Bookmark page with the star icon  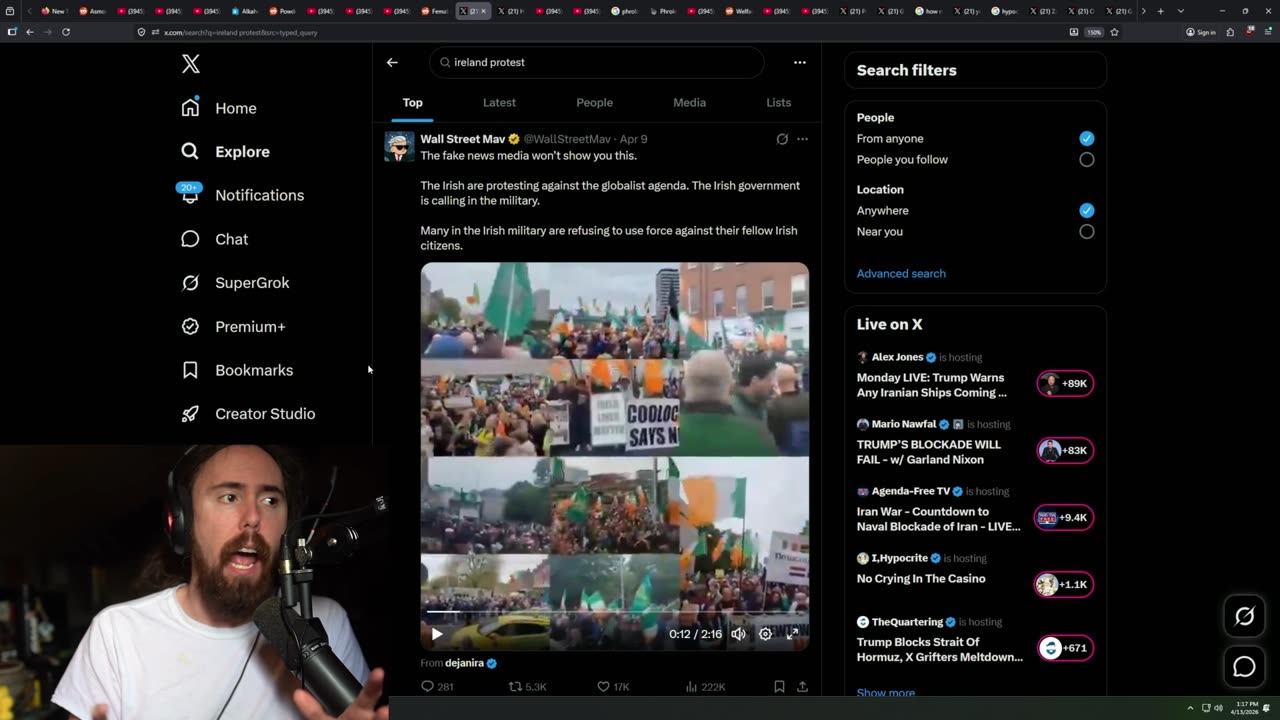point(1114,32)
